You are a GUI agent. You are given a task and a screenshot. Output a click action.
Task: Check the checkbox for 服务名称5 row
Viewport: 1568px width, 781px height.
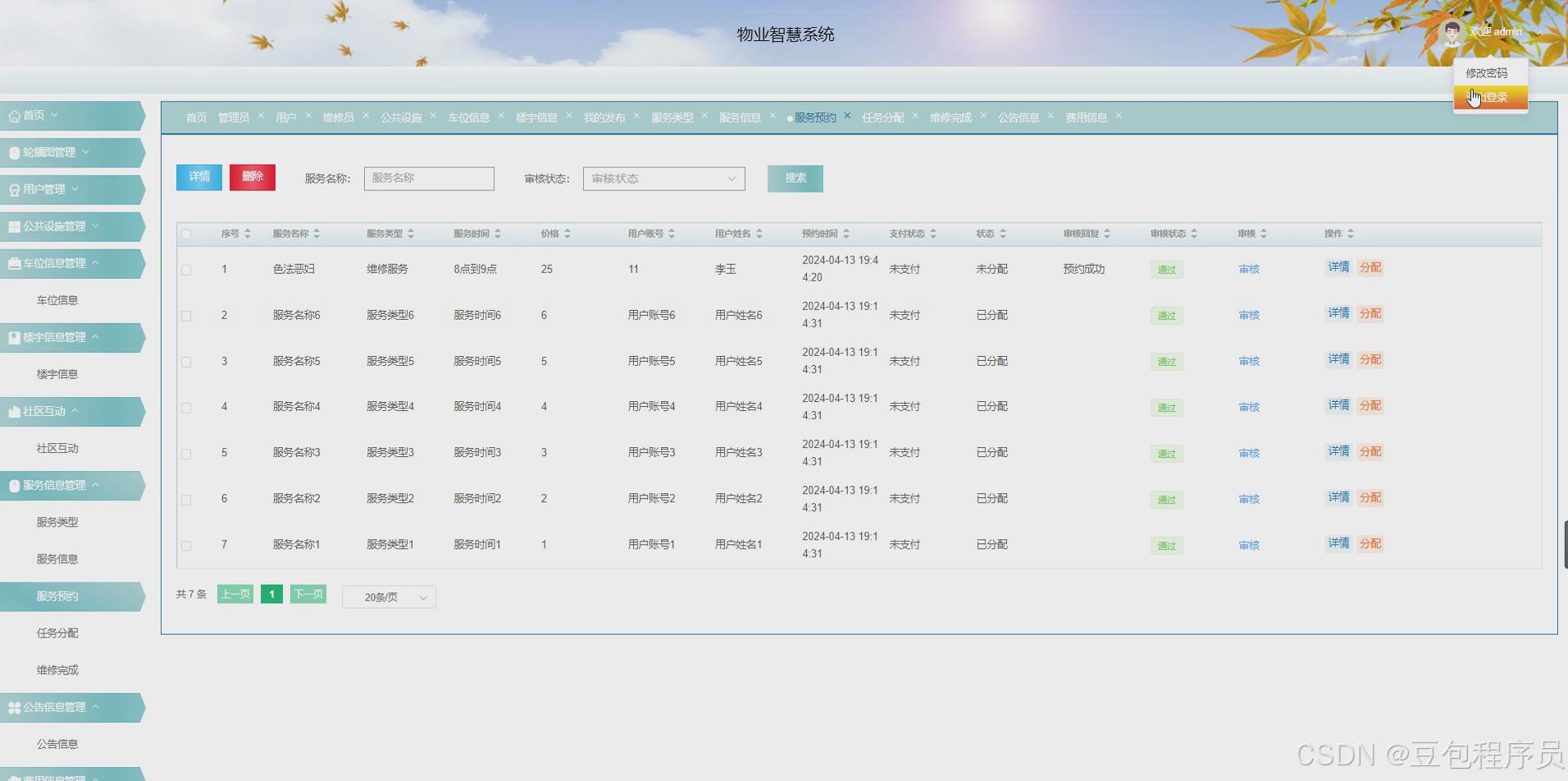coord(186,361)
